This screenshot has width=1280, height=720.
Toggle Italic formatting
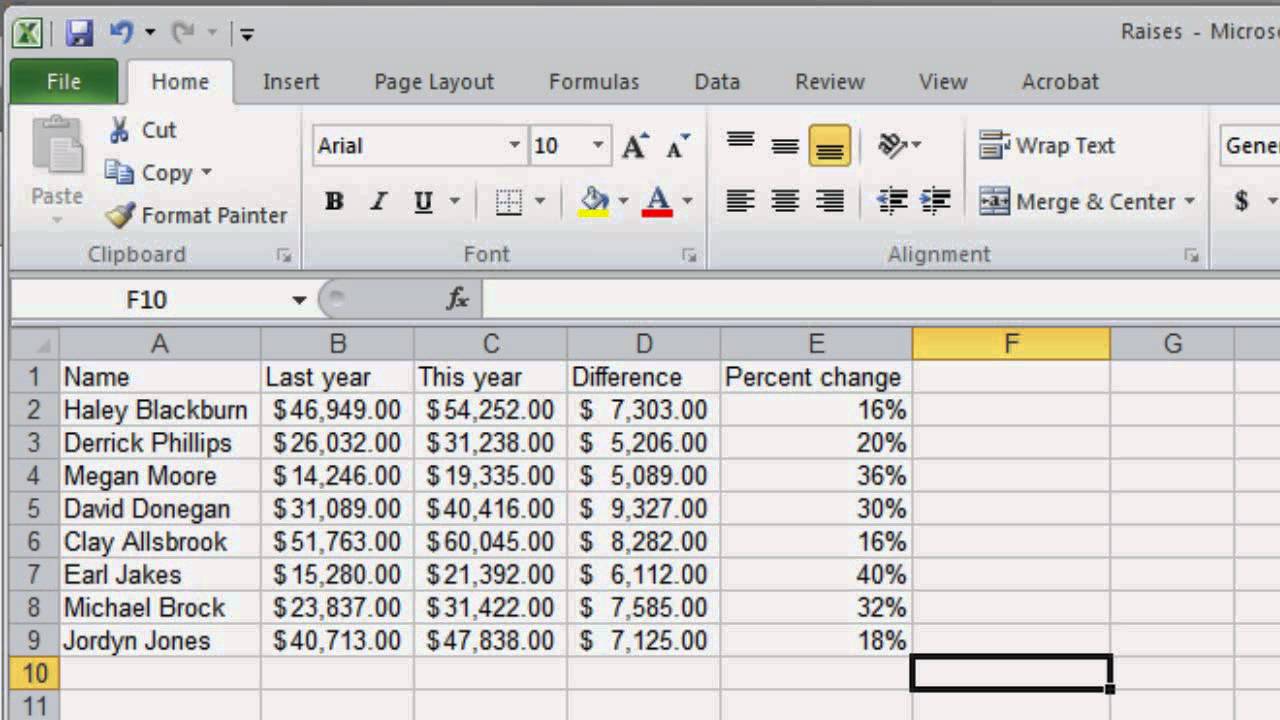pos(378,201)
